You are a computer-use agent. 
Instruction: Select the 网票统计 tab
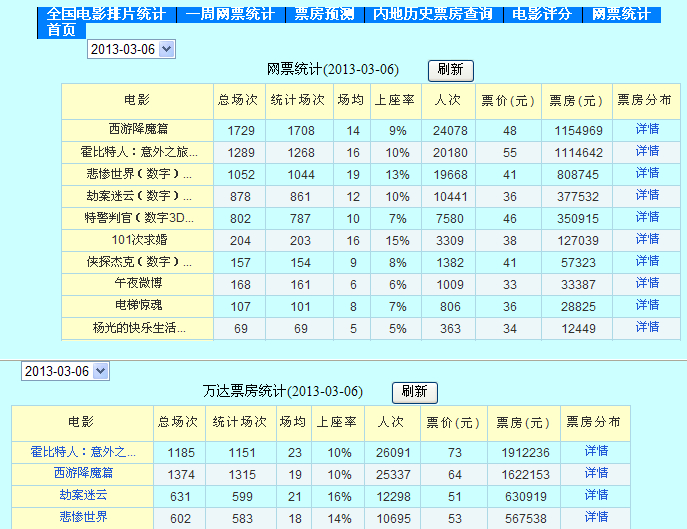(x=621, y=14)
